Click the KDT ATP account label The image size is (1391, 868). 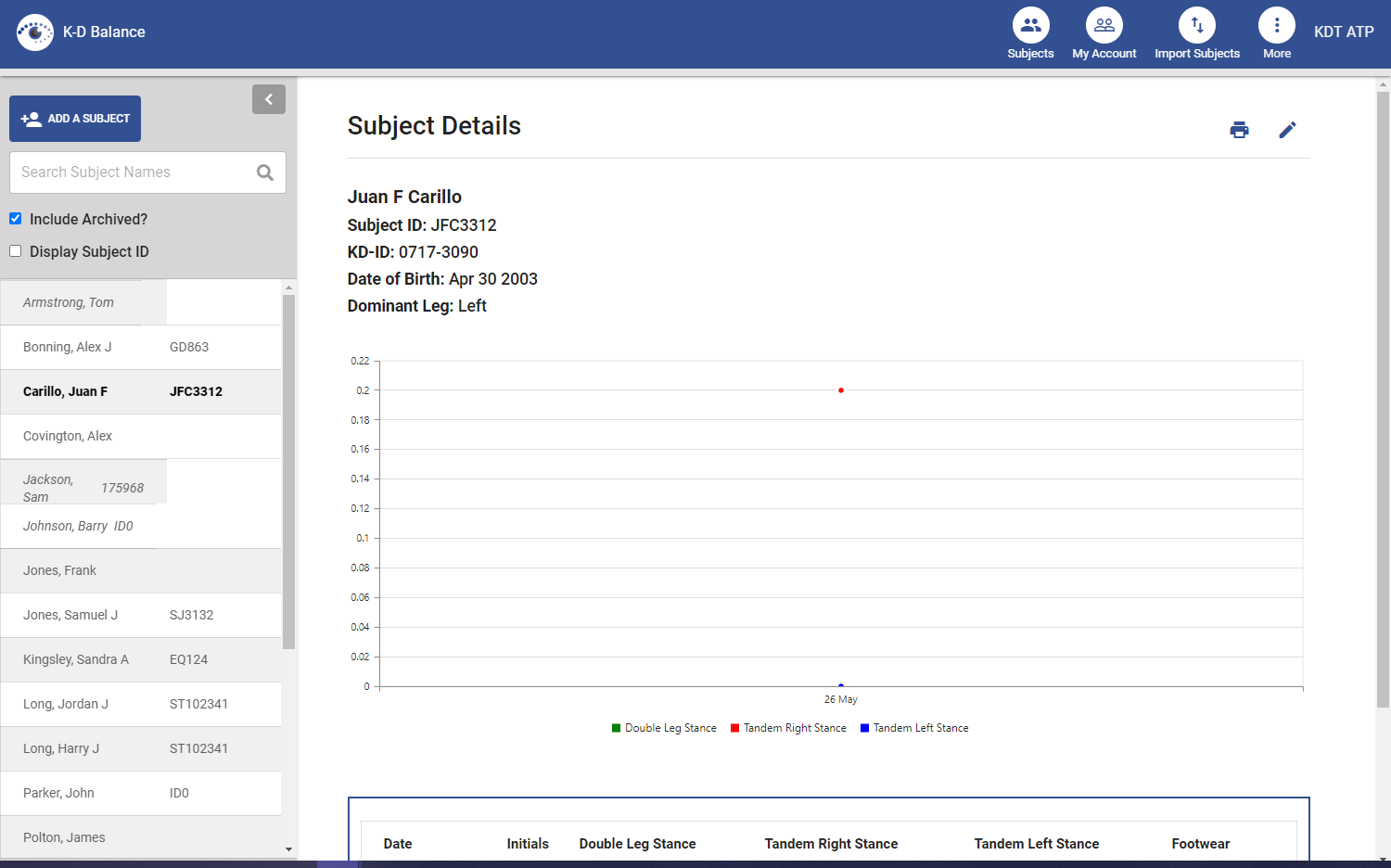point(1344,32)
